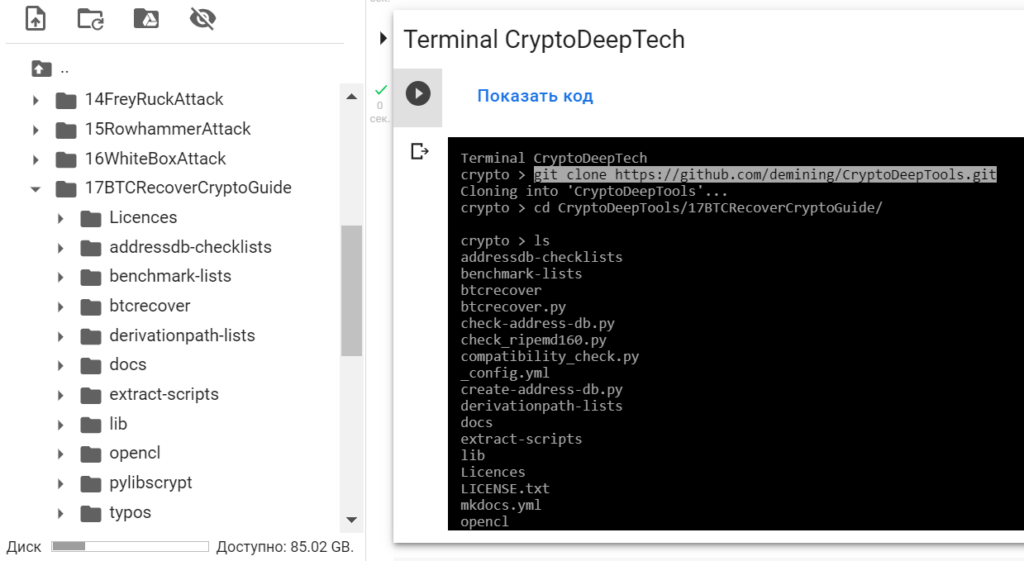Click the upload file icon
This screenshot has height=561, width=1024.
[35, 18]
